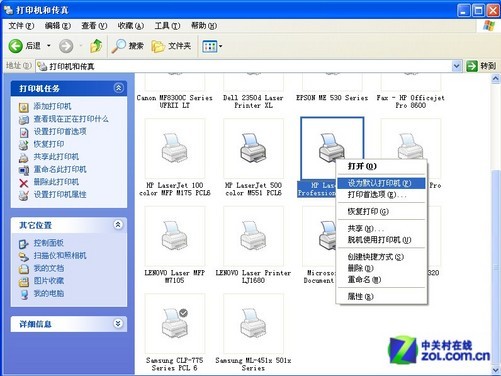Select the Microsoft Document printer icon

coord(319,236)
